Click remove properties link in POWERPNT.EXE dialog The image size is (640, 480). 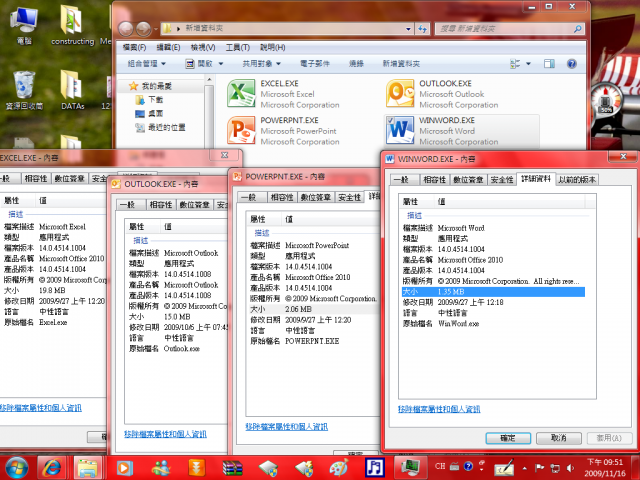coord(287,427)
